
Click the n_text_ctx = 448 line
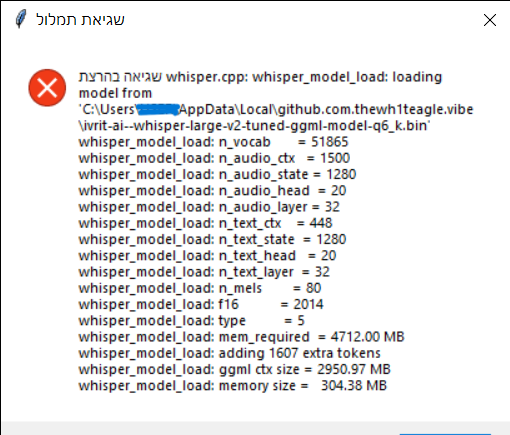(x=205, y=223)
